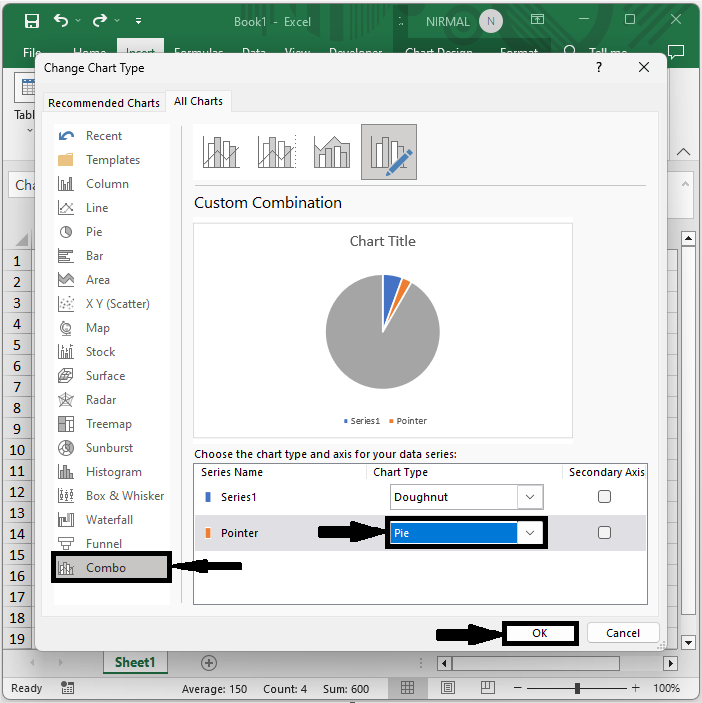Viewport: 702px width, 703px height.
Task: Click horizontal scrollbar right arrow
Action: (x=671, y=663)
